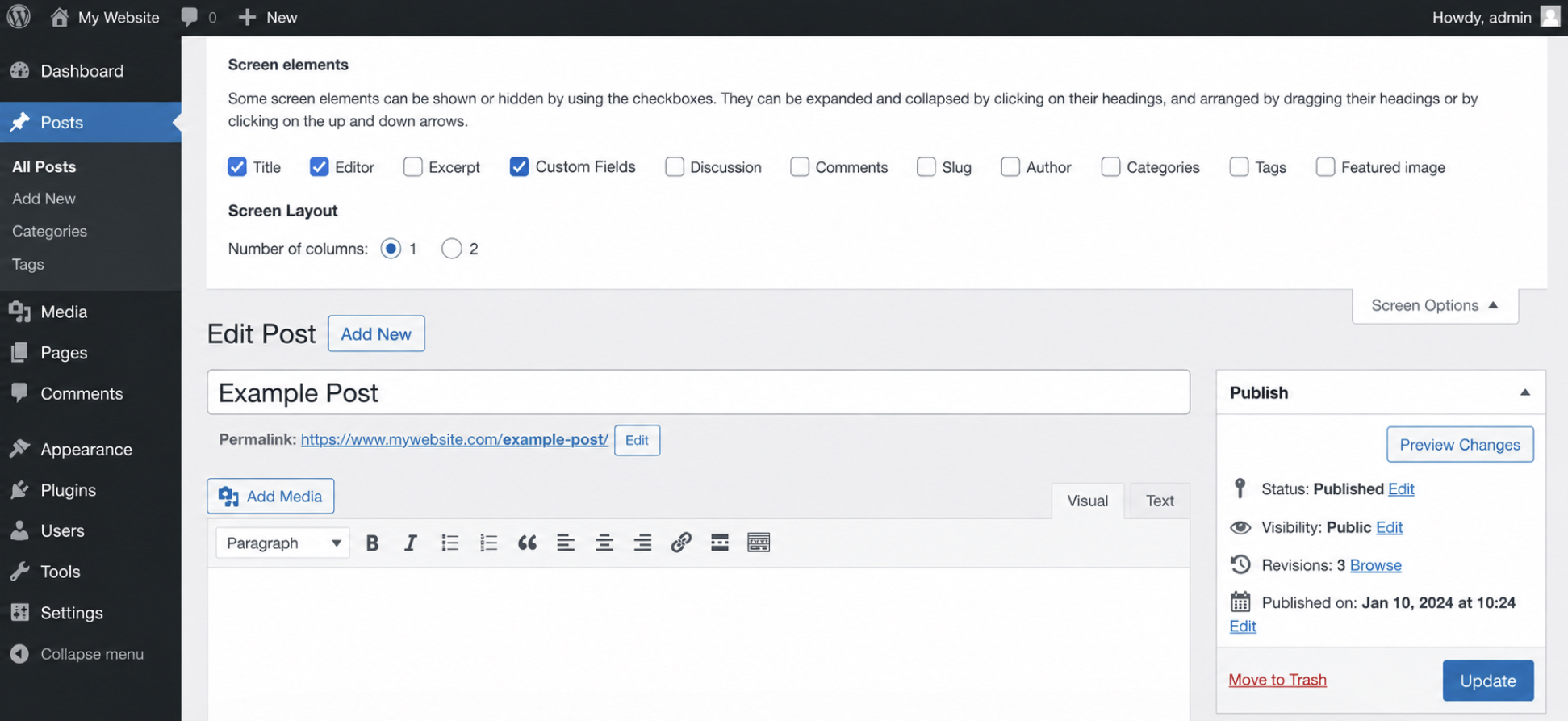Open the New content menu in admin bar
Image resolution: width=1568 pixels, height=721 pixels.
click(x=268, y=17)
